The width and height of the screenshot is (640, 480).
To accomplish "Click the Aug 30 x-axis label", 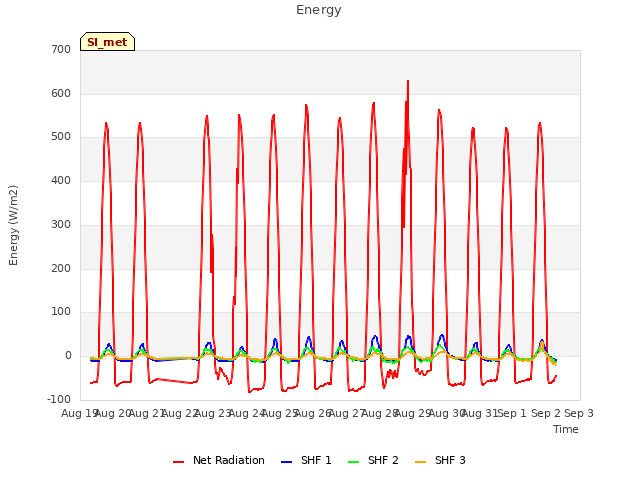I will coord(447,413).
